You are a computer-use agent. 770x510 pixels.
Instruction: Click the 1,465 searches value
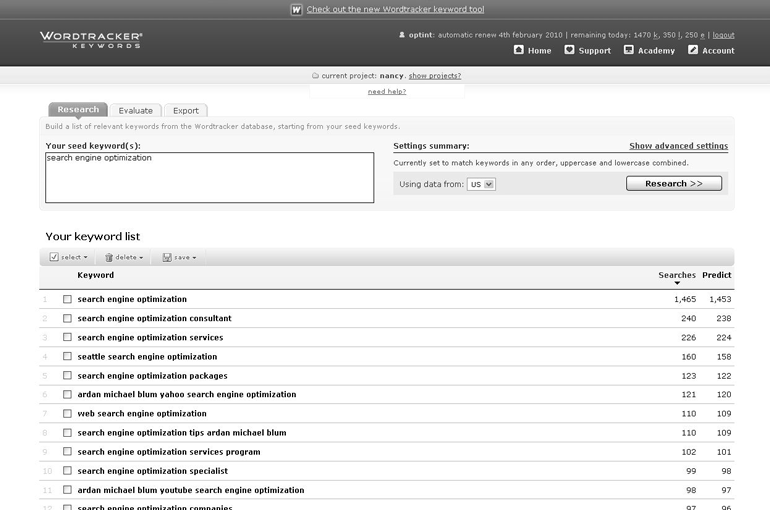[x=685, y=299]
